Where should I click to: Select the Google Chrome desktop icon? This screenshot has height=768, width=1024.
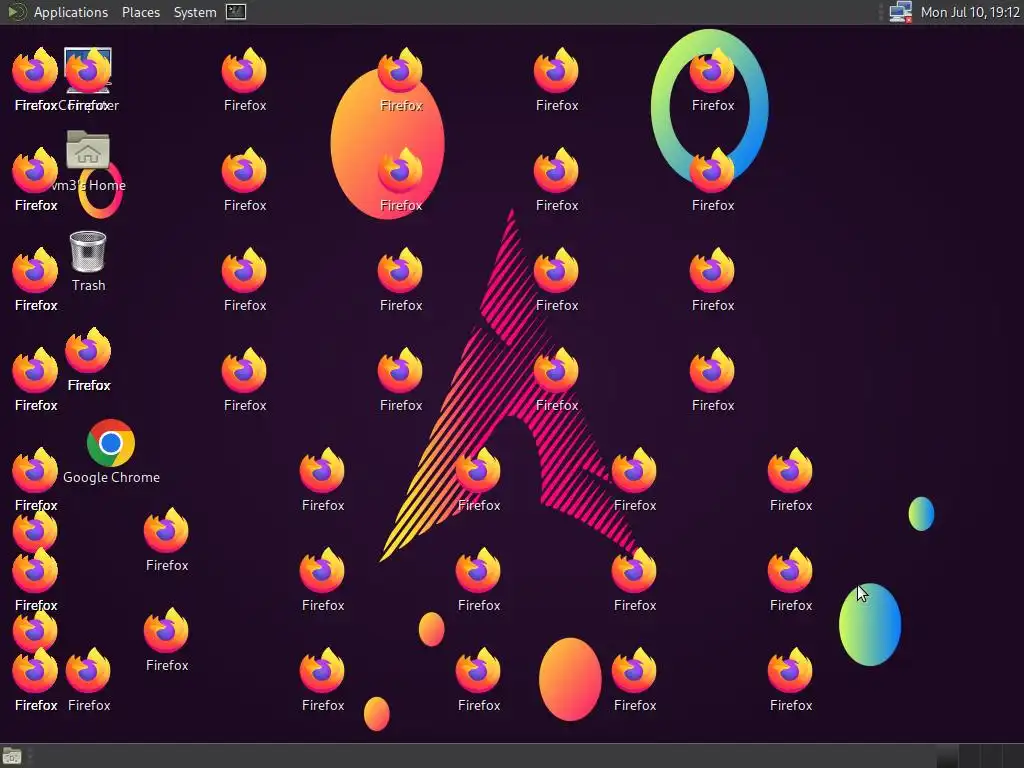pyautogui.click(x=111, y=443)
